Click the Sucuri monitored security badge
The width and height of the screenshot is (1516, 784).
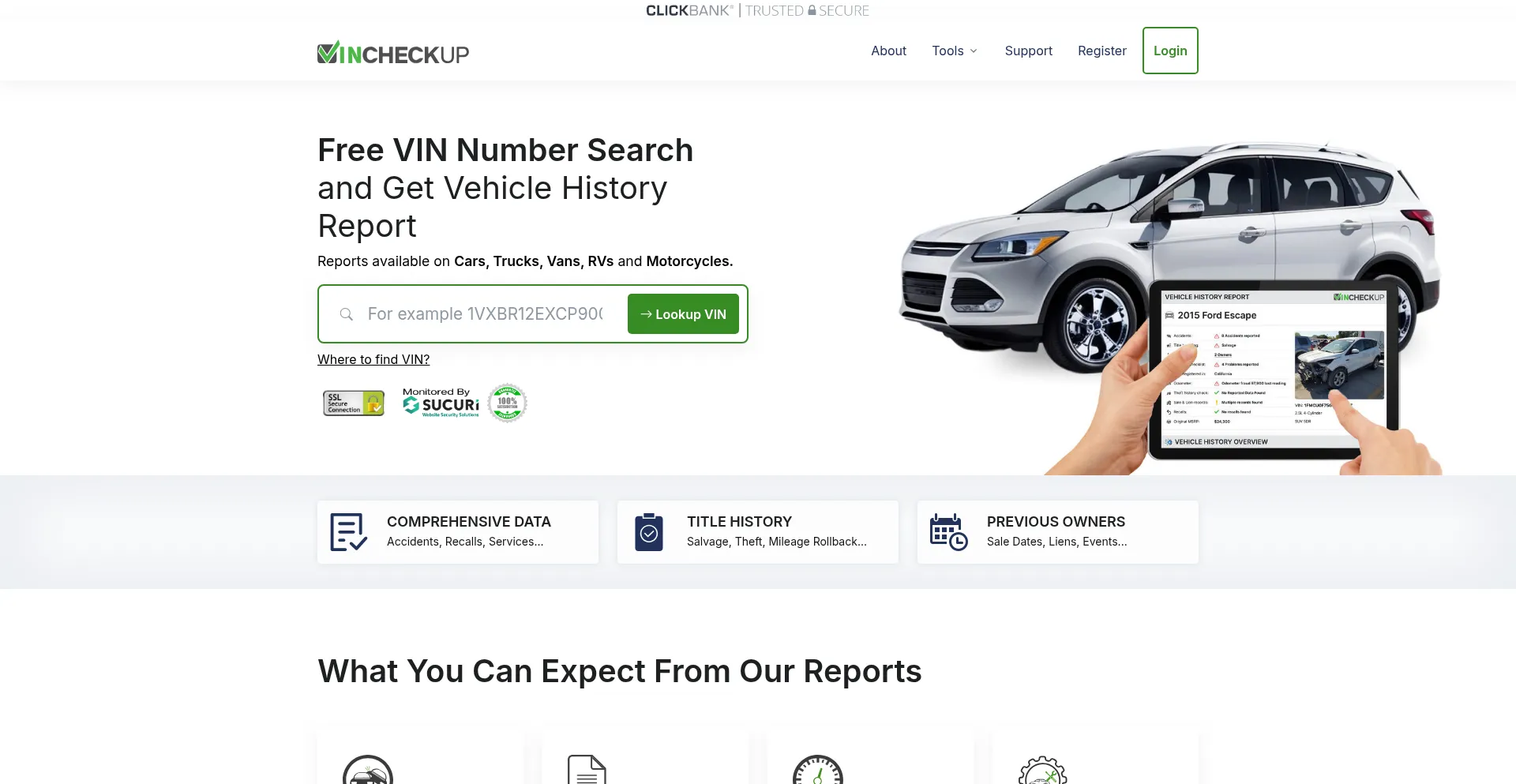441,403
